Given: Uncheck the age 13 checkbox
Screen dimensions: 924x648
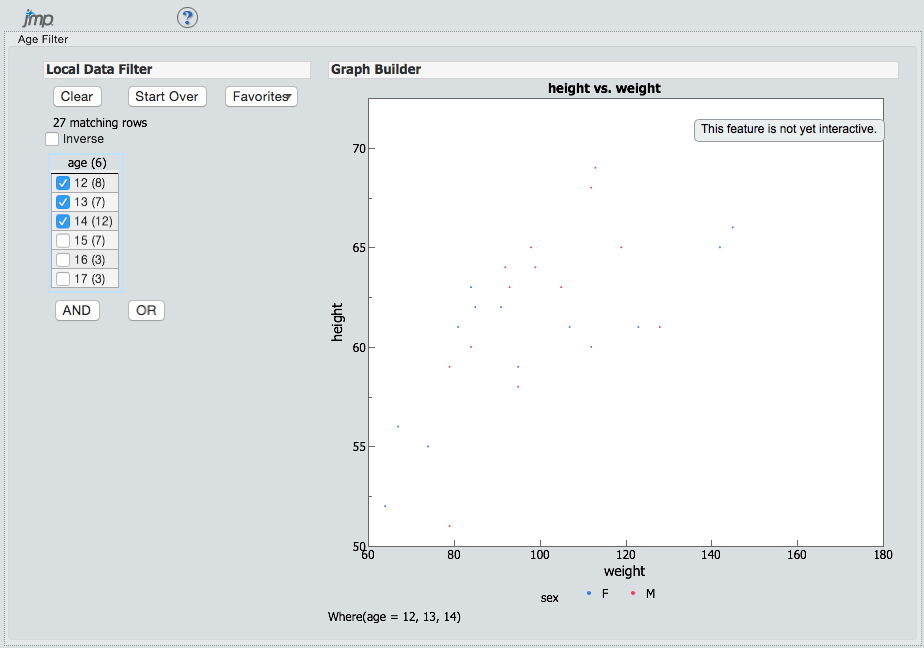Looking at the screenshot, I should (63, 202).
